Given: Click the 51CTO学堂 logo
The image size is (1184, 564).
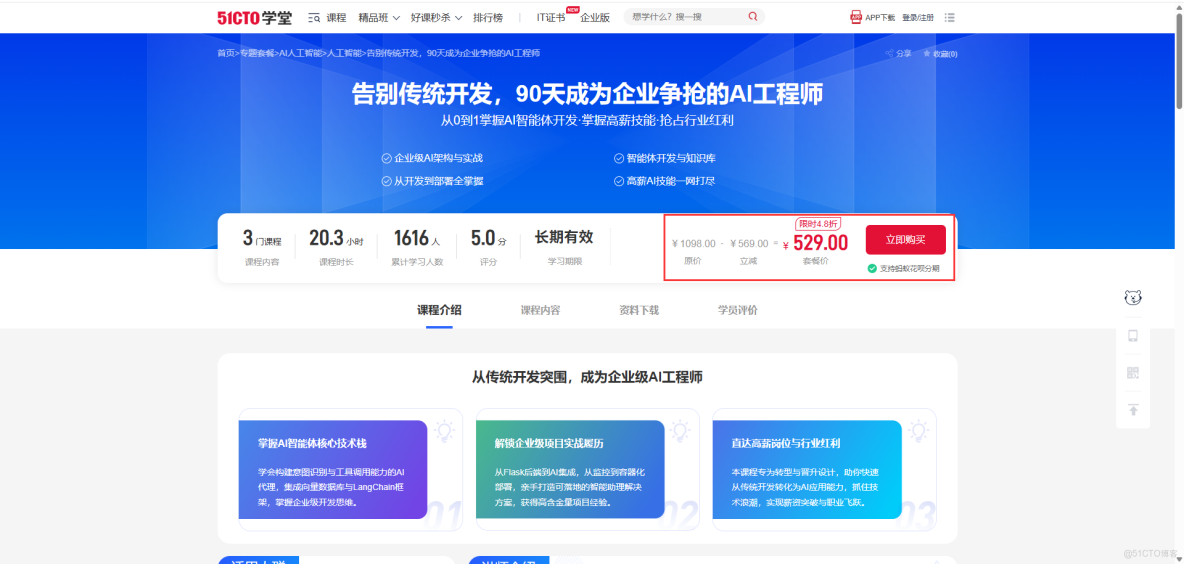Looking at the screenshot, I should tap(254, 17).
